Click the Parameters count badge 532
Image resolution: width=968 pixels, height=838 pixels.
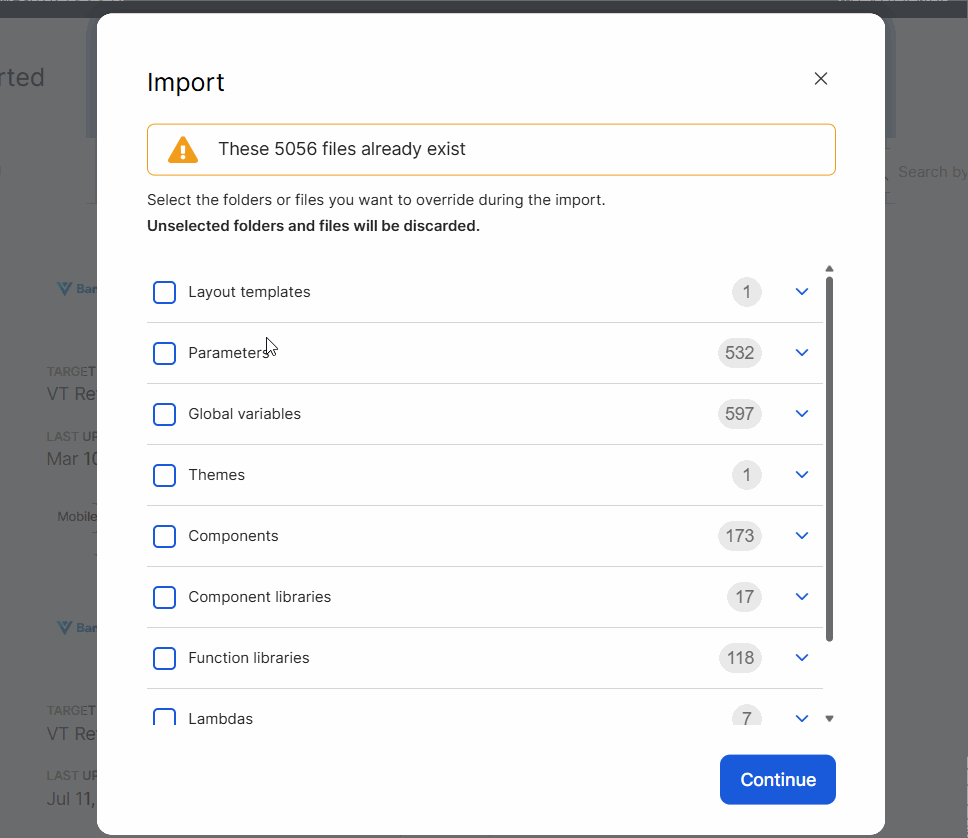coord(740,353)
